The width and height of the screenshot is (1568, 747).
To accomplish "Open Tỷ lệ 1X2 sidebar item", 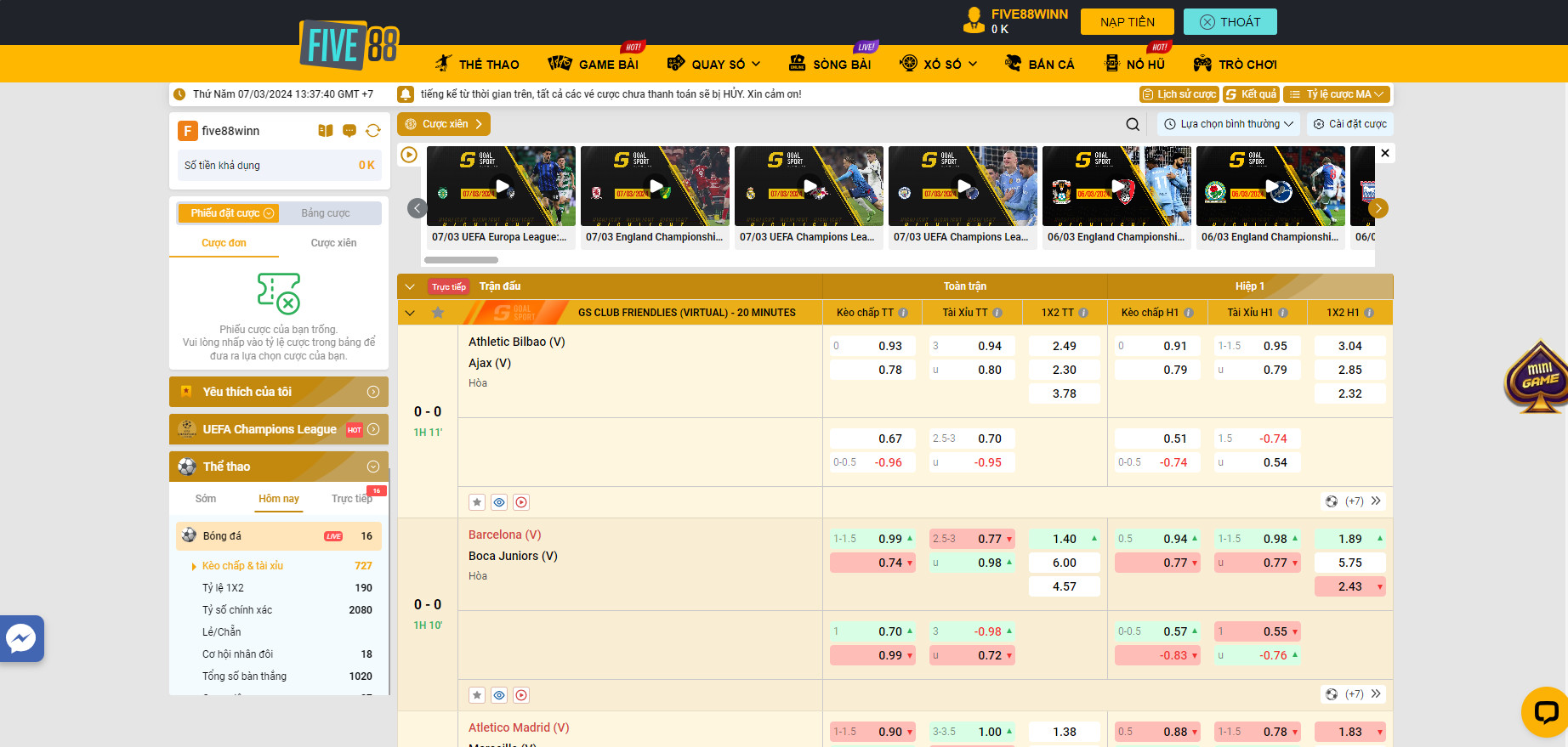I will pos(223,588).
